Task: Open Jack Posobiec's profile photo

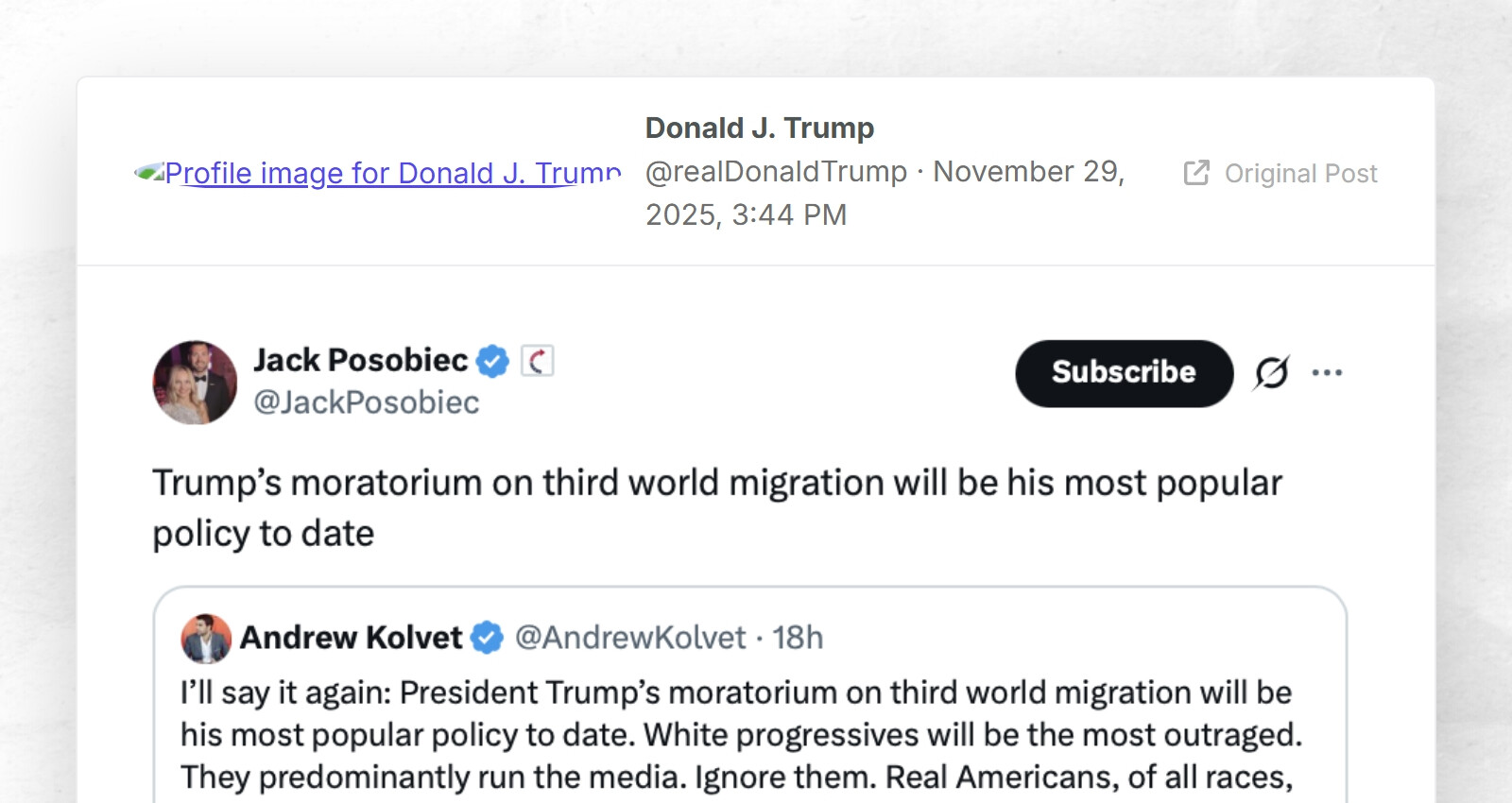Action: (195, 383)
